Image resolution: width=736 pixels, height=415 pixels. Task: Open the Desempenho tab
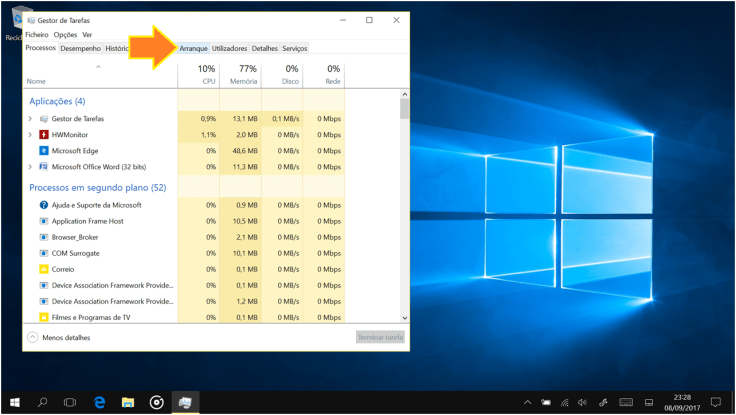(80, 48)
